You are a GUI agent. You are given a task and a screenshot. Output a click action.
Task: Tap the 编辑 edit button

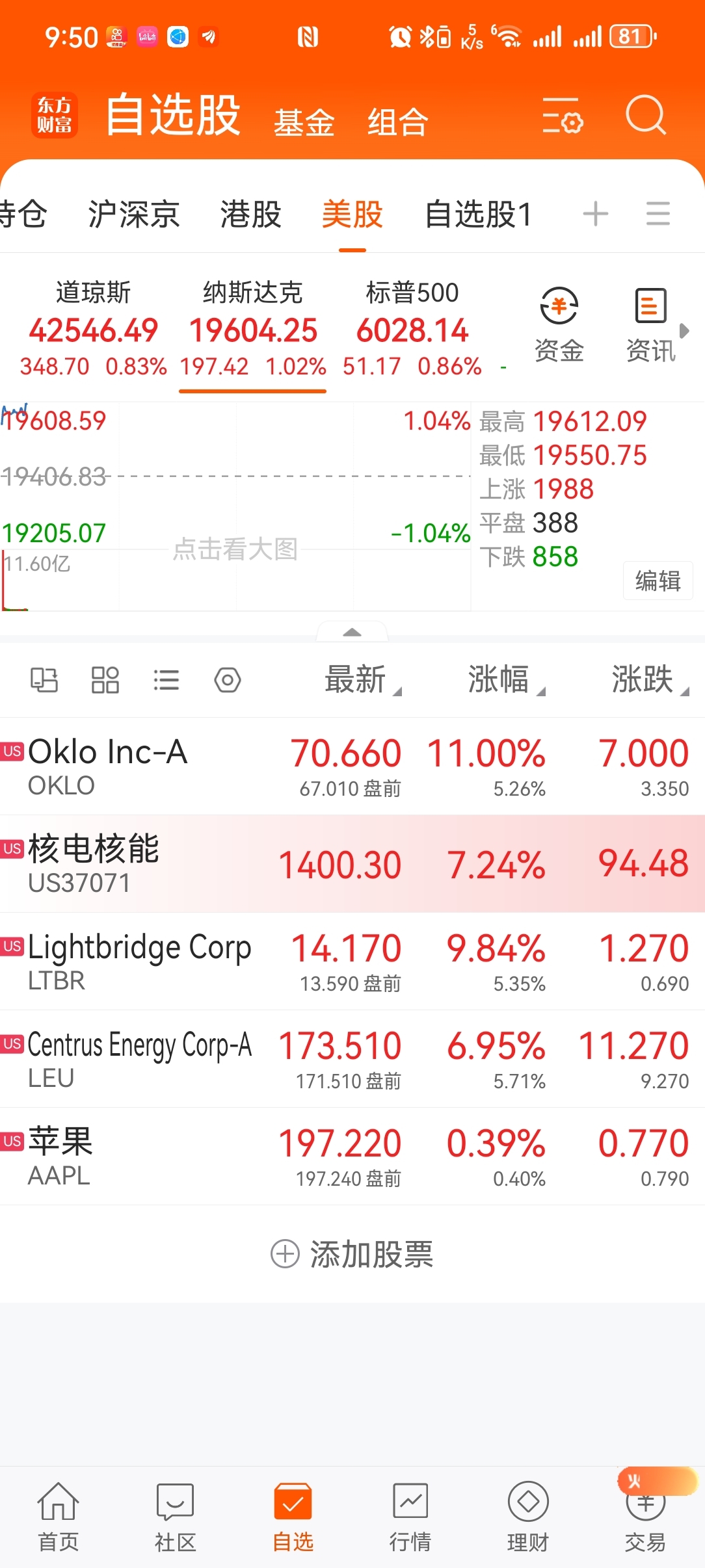[x=658, y=581]
